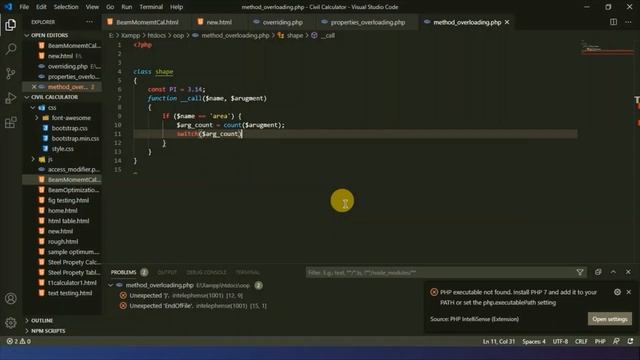640x360 pixels.
Task: Click Ln 11, Col 31 status item
Action: 499,341
